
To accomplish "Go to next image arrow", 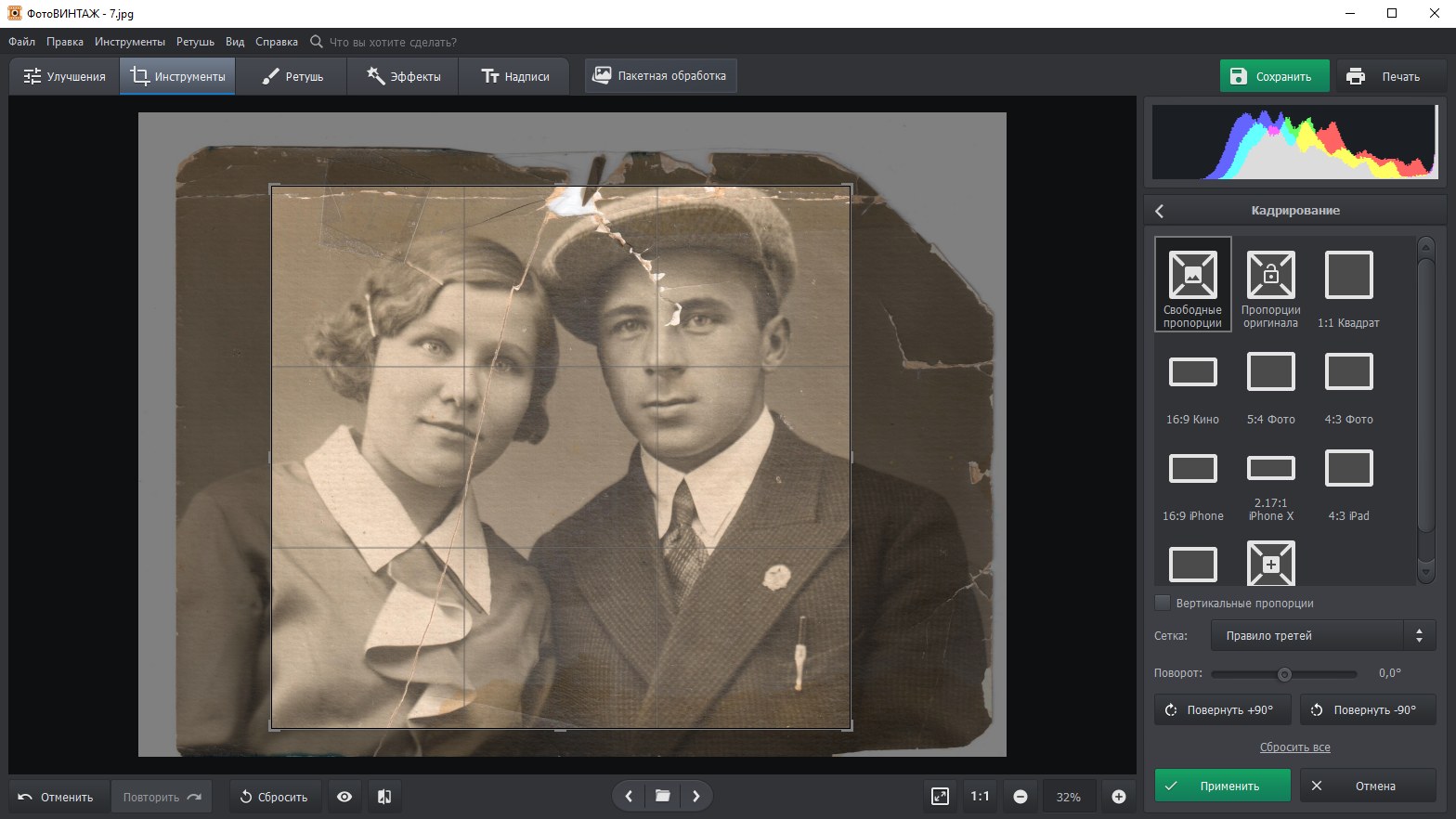I will coord(696,796).
